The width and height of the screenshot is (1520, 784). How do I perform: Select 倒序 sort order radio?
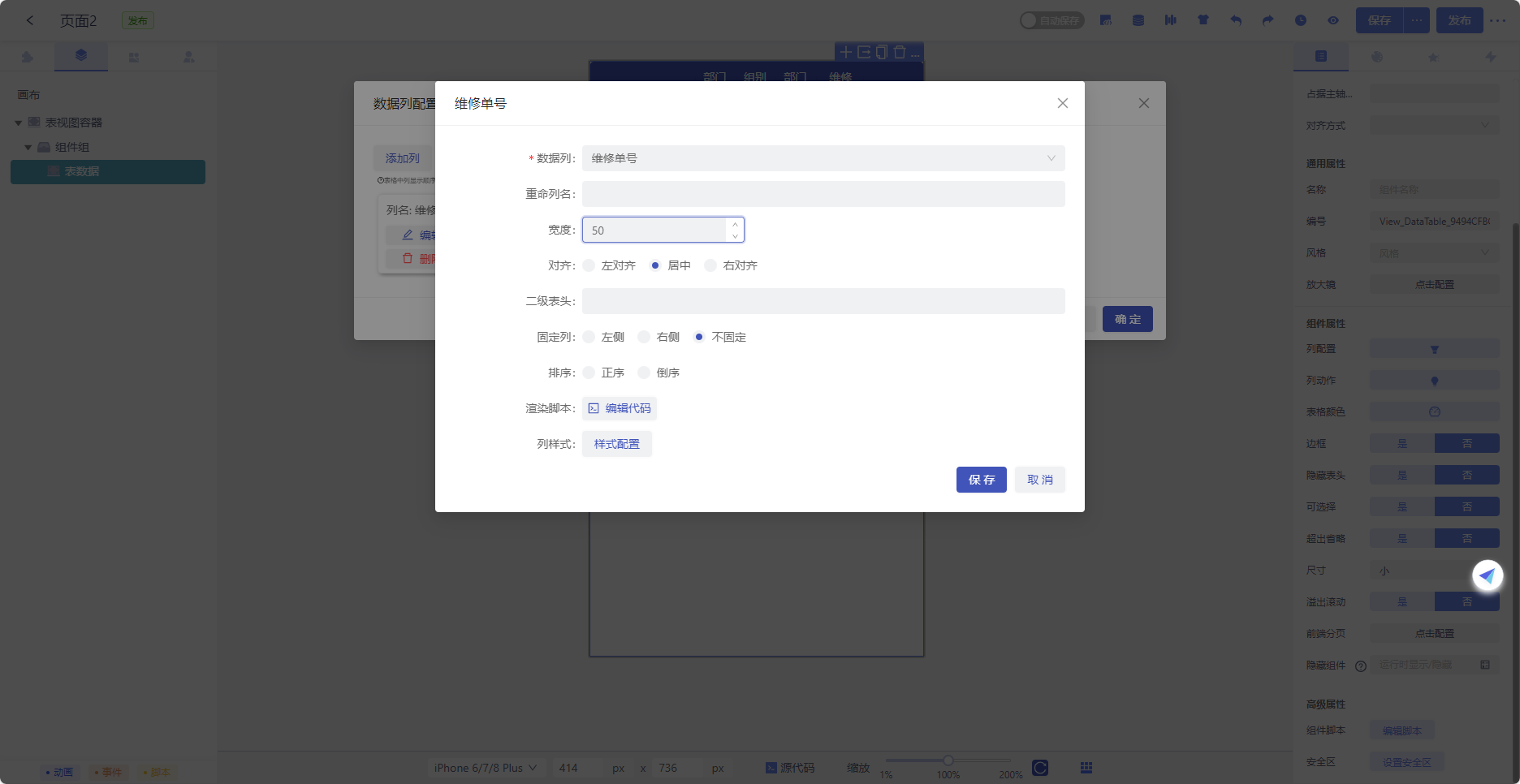coord(644,373)
